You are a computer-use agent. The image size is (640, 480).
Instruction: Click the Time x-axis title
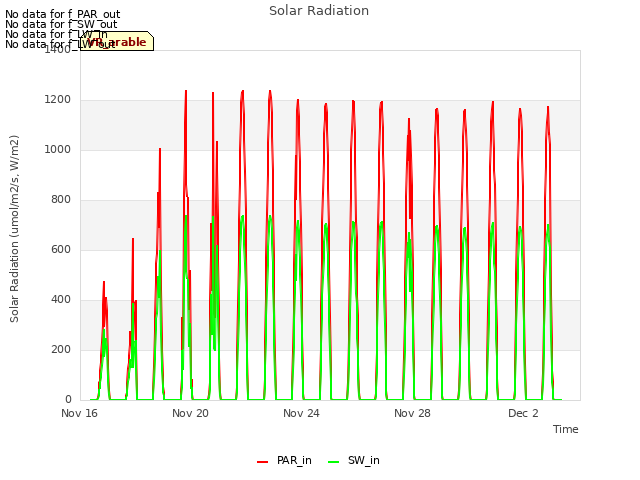click(x=565, y=429)
